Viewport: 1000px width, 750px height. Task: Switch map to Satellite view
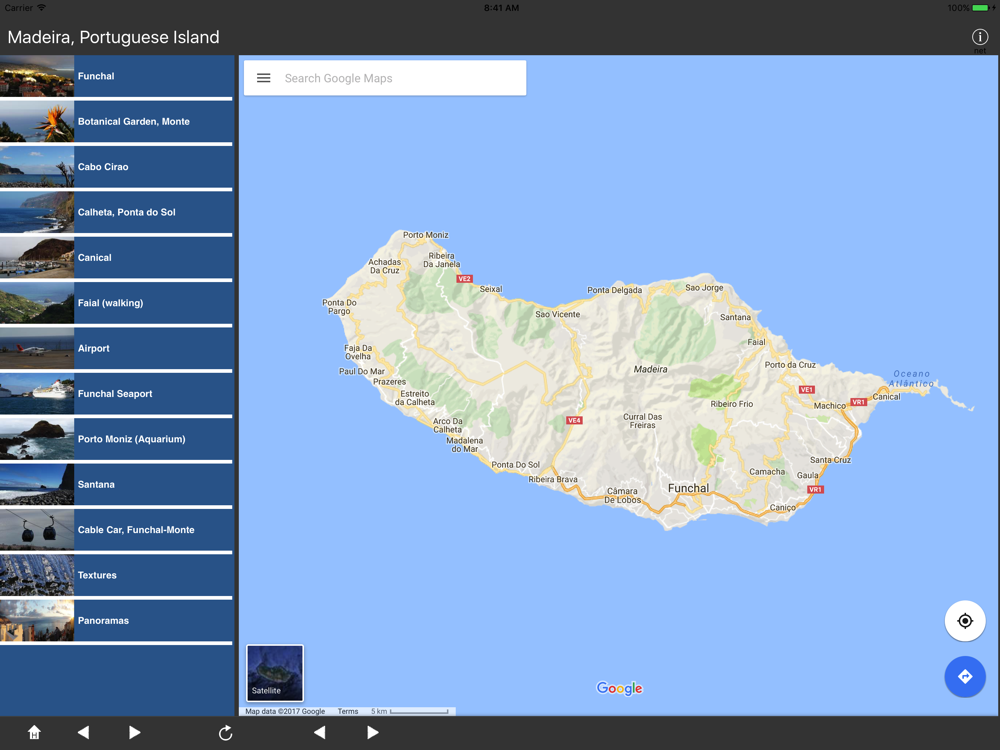point(275,673)
